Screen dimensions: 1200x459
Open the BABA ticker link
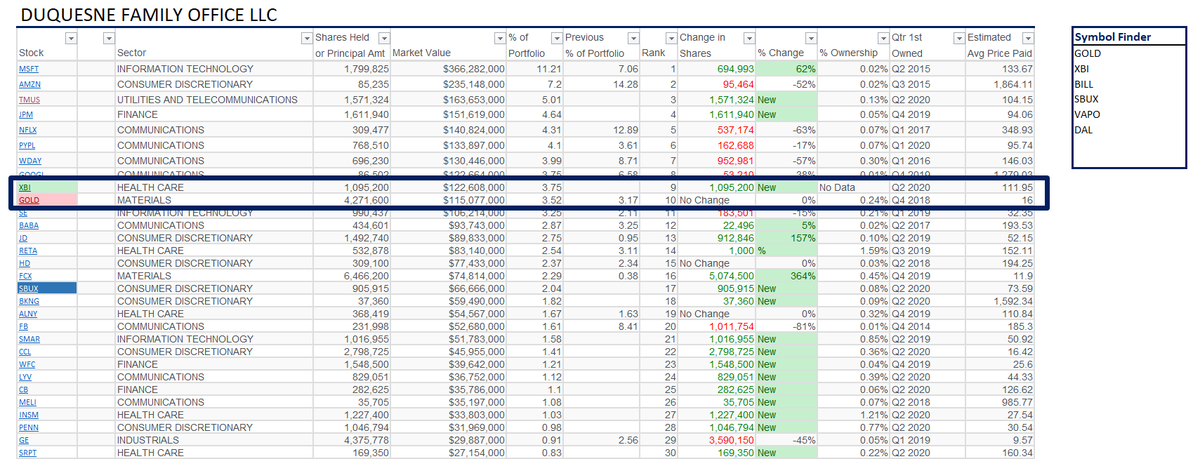tap(27, 226)
